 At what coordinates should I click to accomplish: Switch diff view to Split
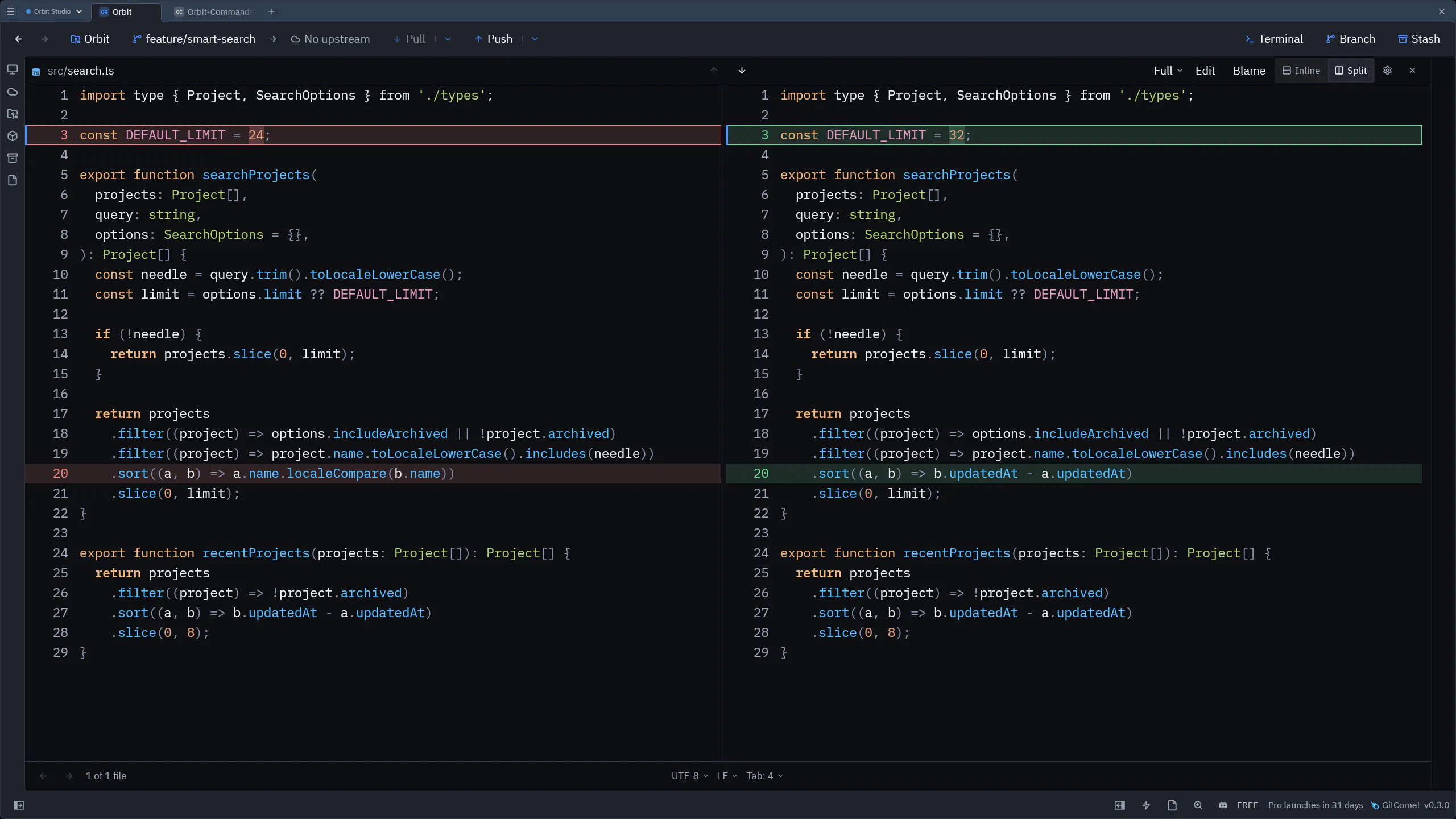coord(1351,71)
